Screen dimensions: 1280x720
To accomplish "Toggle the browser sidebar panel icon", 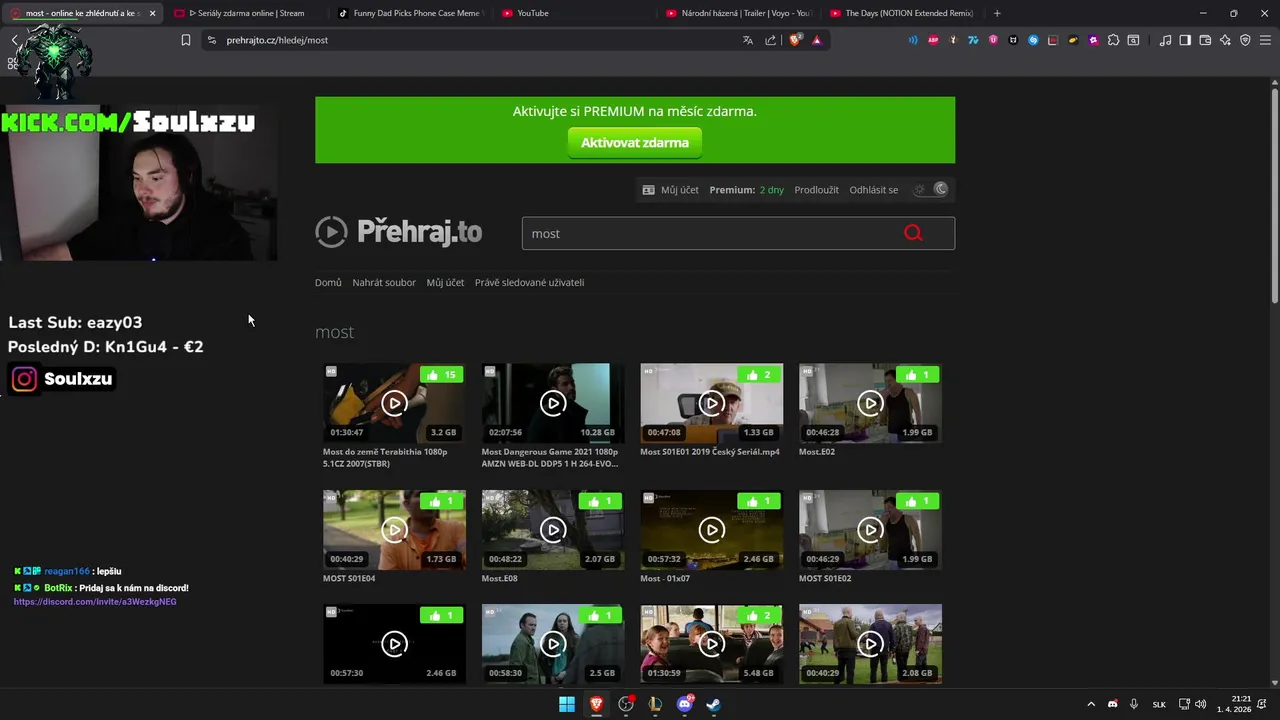I will coord(1185,40).
